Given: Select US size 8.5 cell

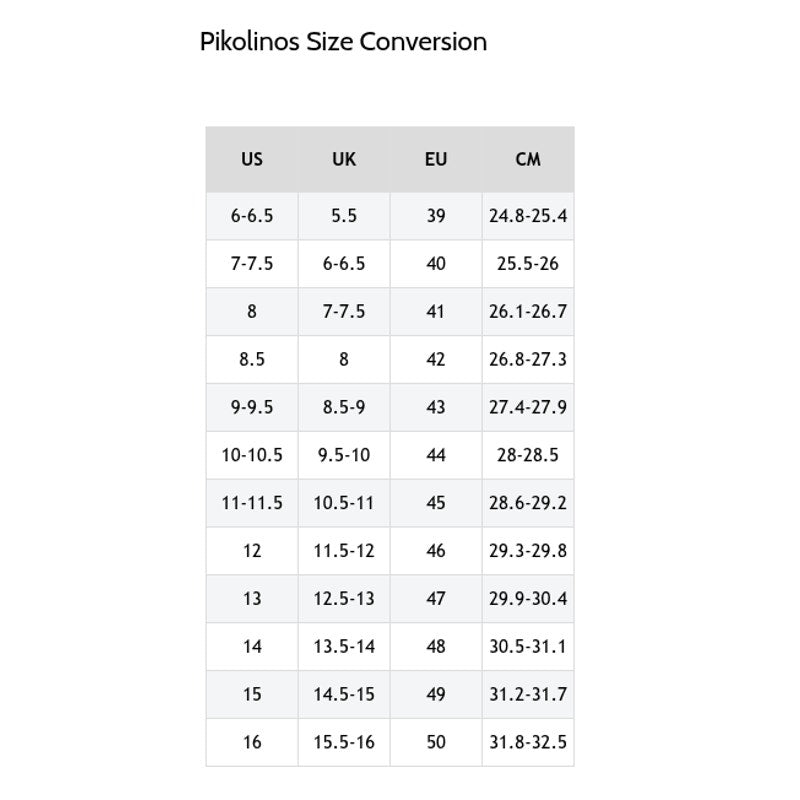Looking at the screenshot, I should [x=252, y=360].
